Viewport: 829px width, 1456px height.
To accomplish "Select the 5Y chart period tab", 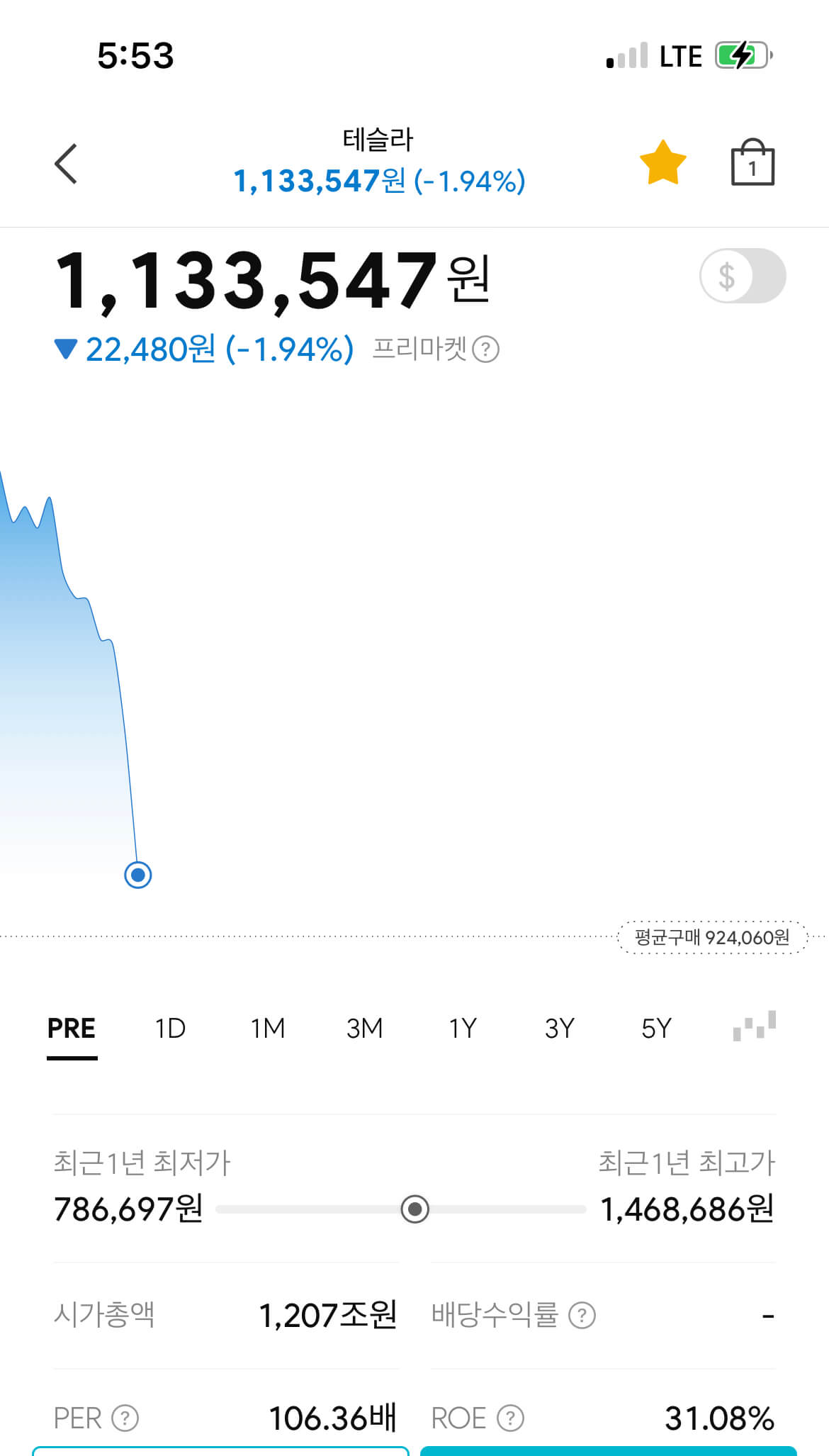I will 656,1028.
